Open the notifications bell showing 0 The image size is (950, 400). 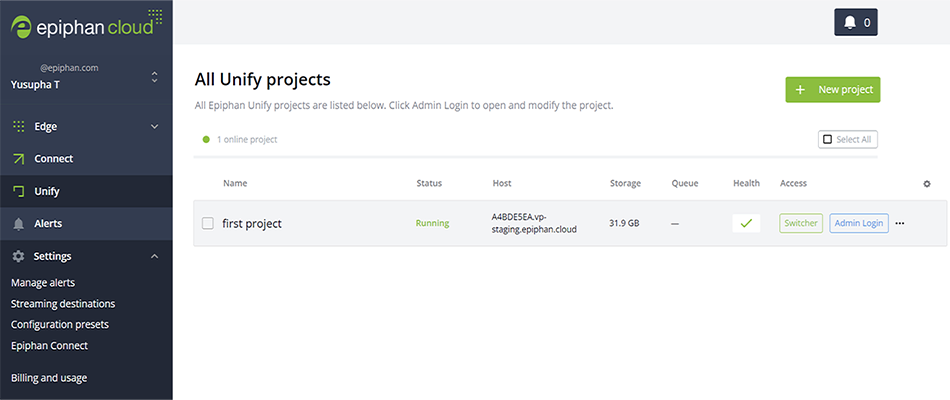855,22
